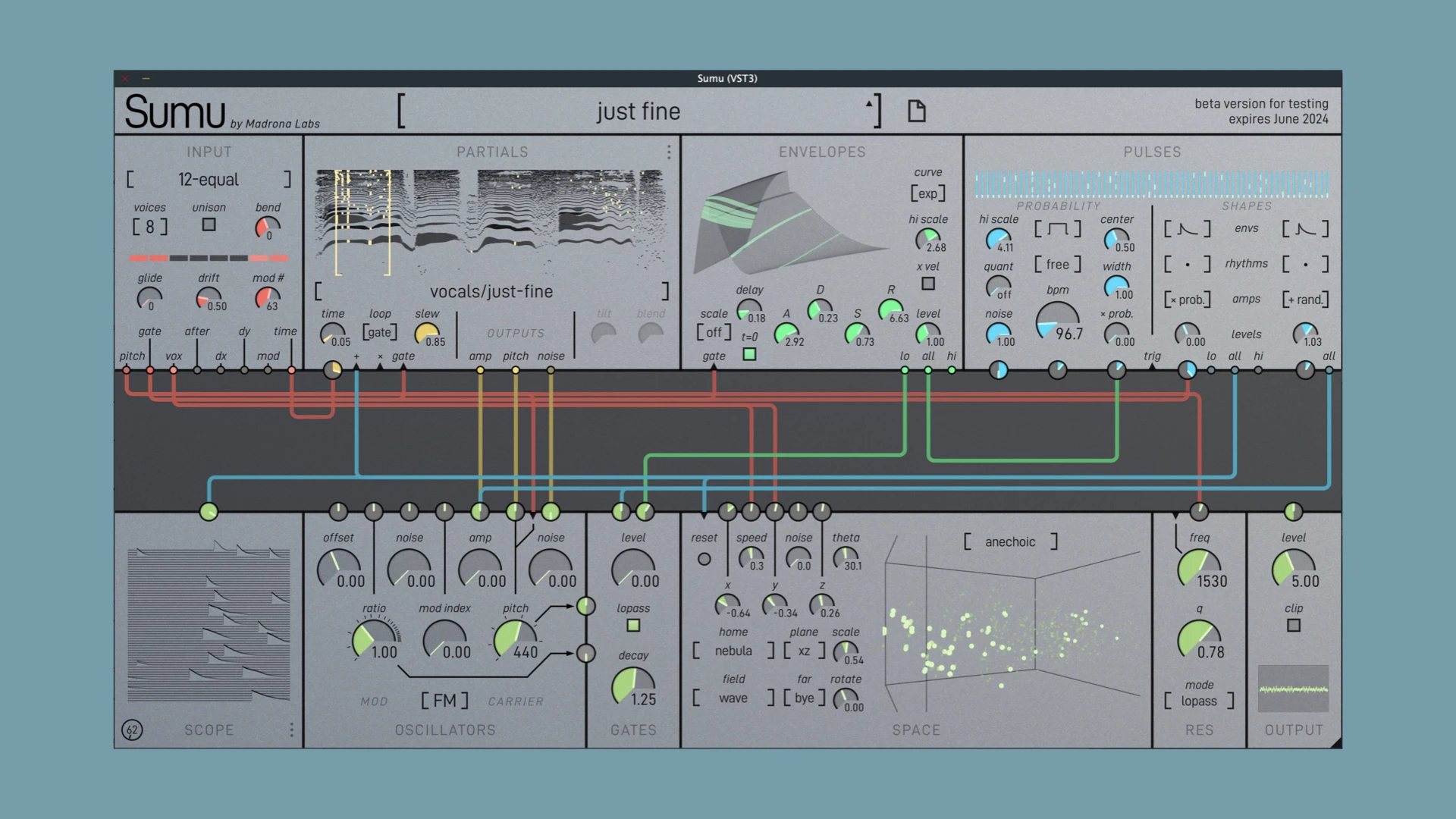The image size is (1456, 819).
Task: Click the FM oscillator mode button
Action: tap(444, 701)
